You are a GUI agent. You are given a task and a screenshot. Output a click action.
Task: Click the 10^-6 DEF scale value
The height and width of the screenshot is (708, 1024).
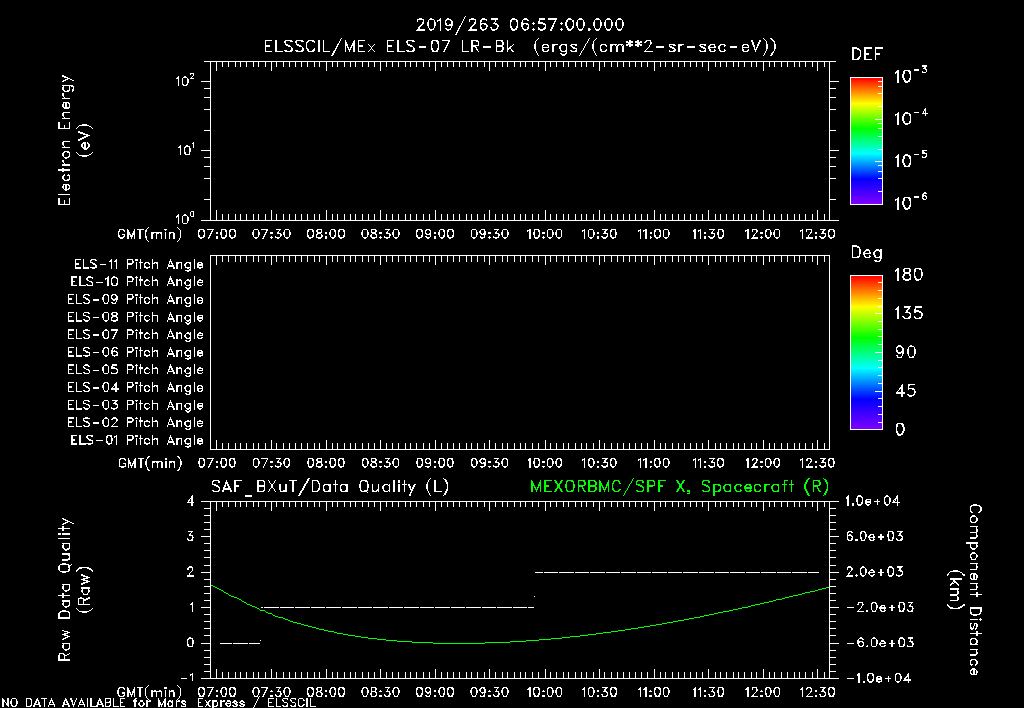910,202
